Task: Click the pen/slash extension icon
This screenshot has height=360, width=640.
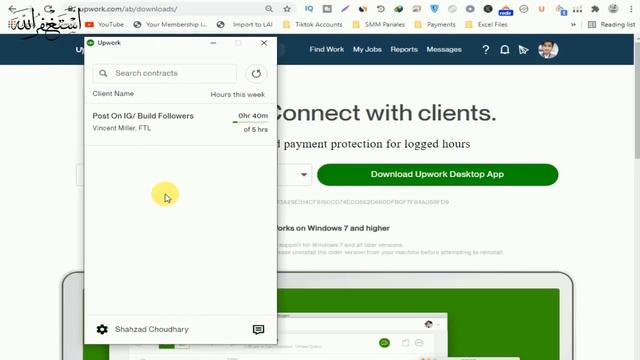Action: pyautogui.click(x=345, y=9)
